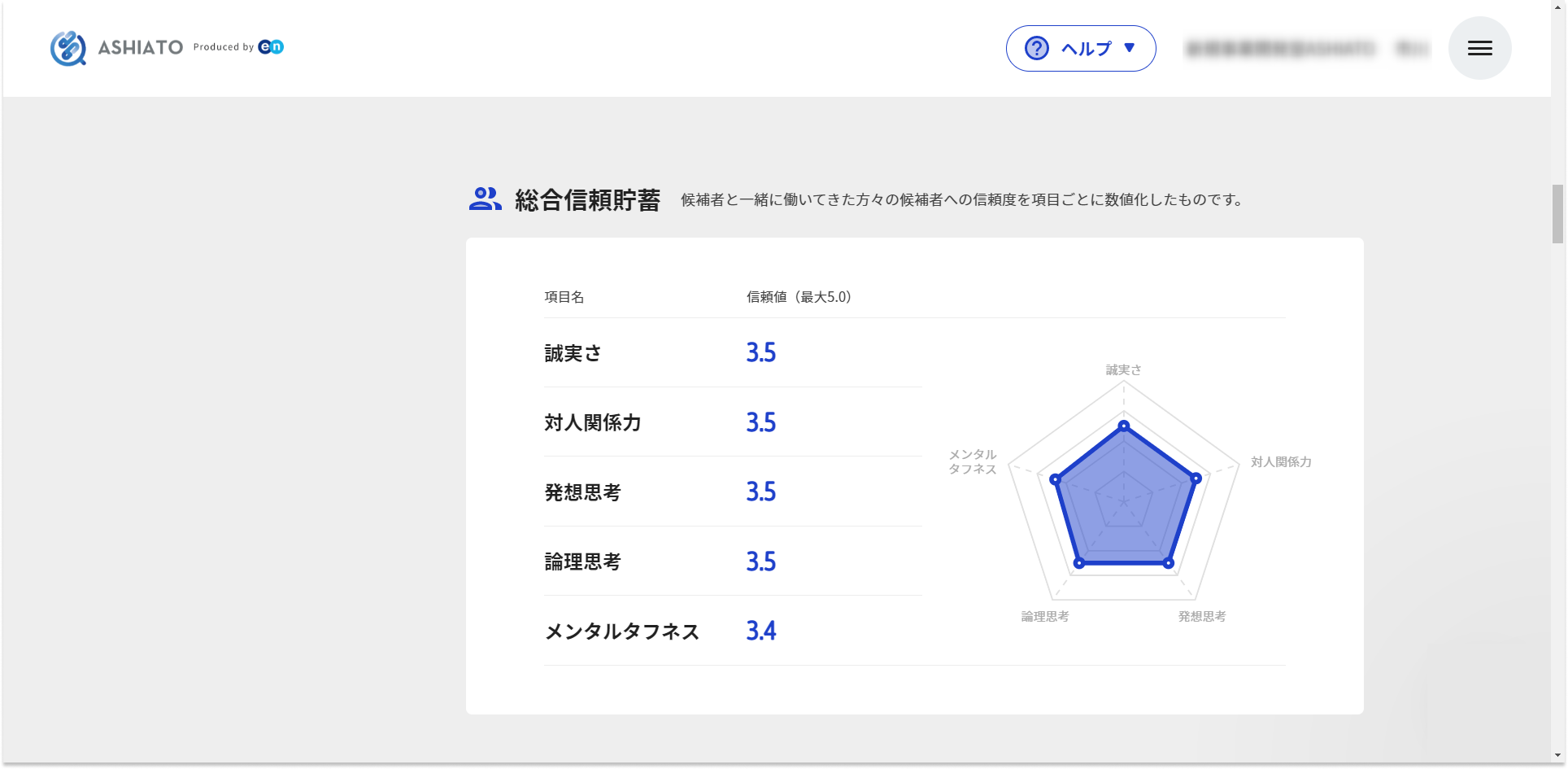Click the メンタルタフネス row label
The width and height of the screenshot is (1568, 769).
[x=621, y=631]
